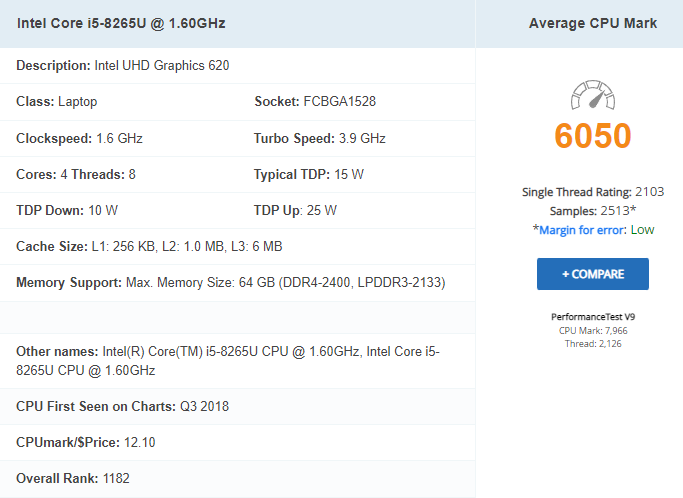683x498 pixels.
Task: Click the Clockspeed: 1.6 GHz text
Action: point(79,138)
